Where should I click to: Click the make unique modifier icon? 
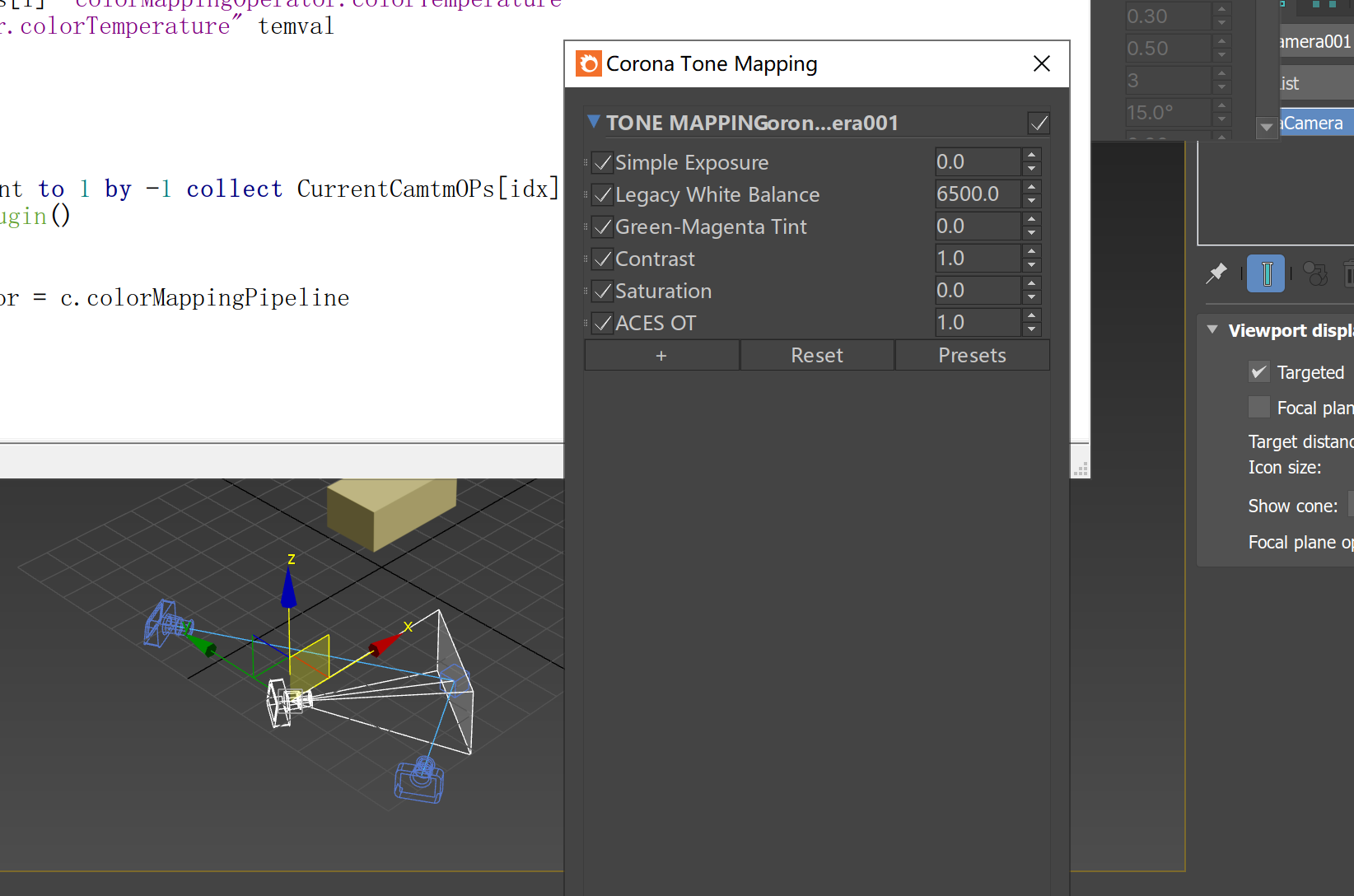pos(1315,273)
